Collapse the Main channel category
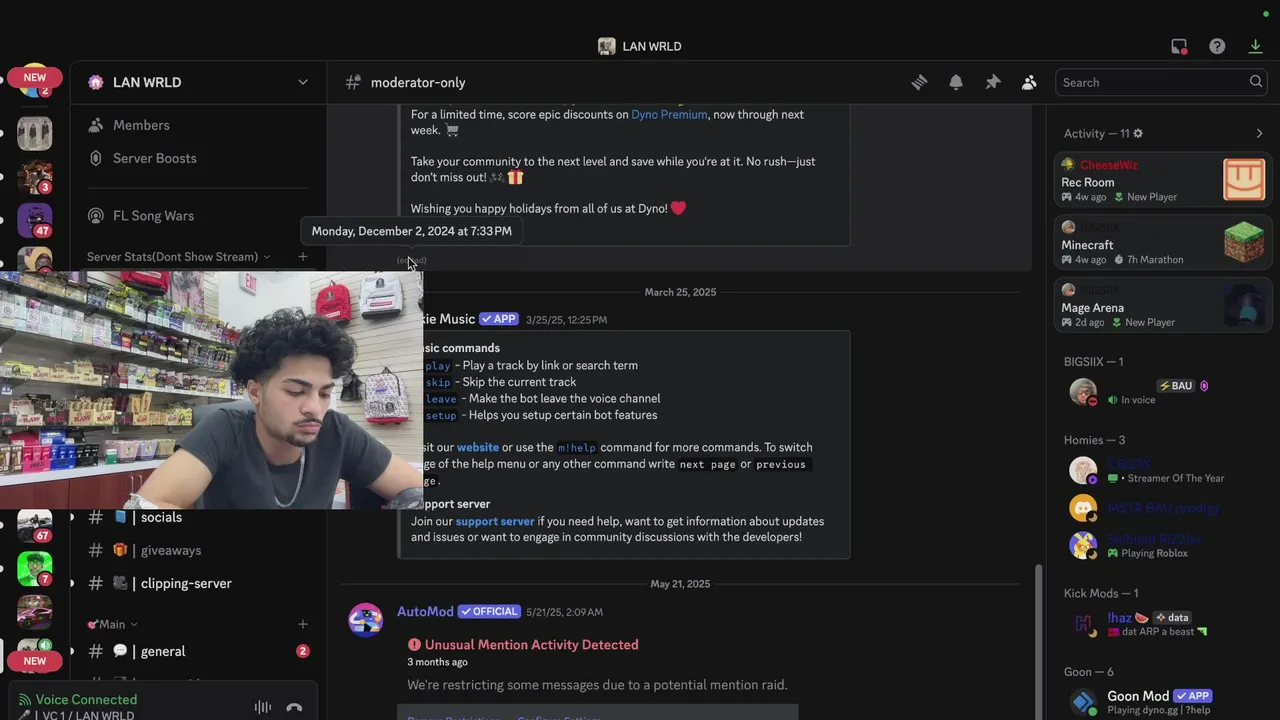This screenshot has width=1280, height=720. (x=112, y=624)
